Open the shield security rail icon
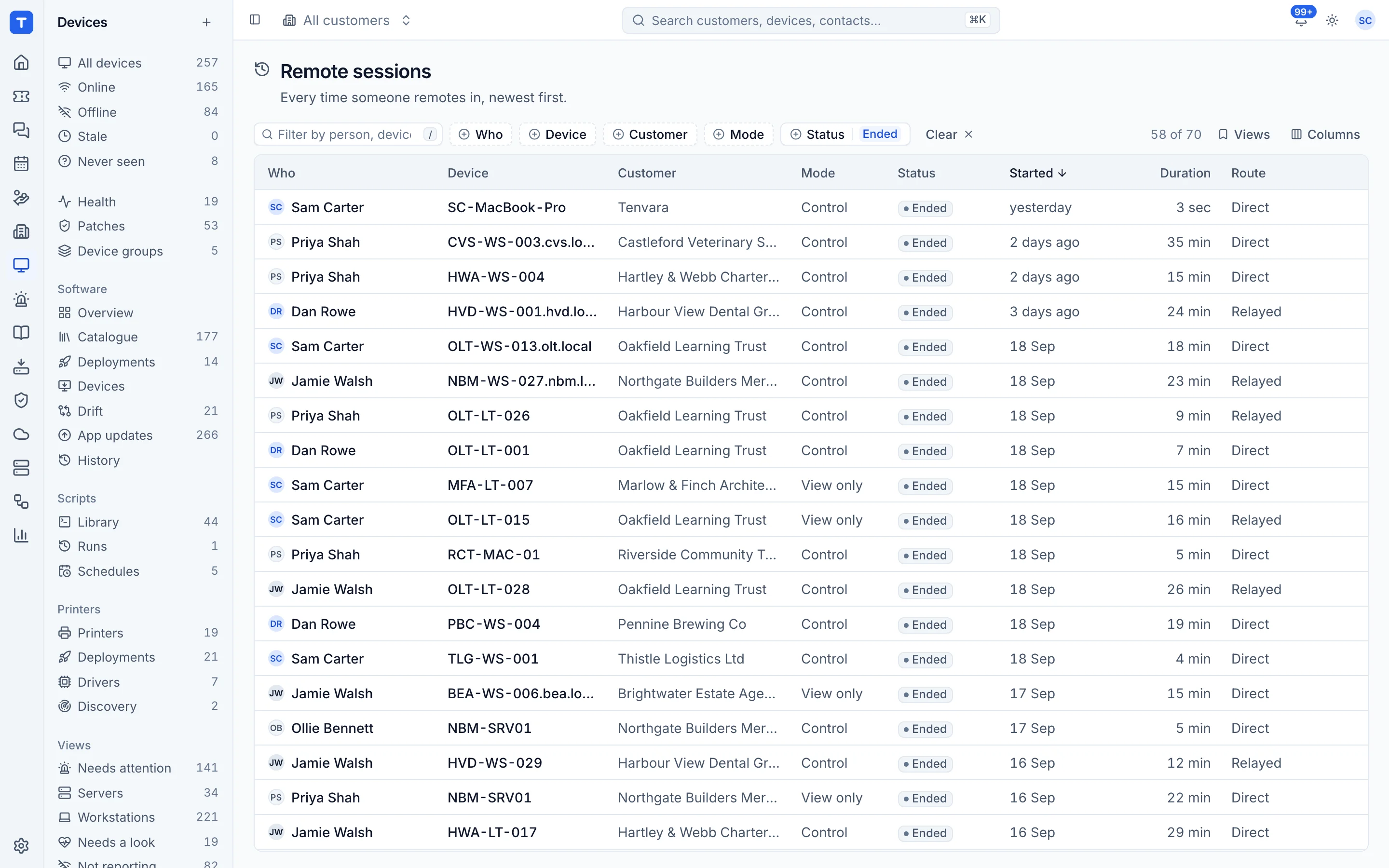Viewport: 1389px width, 868px height. pyautogui.click(x=21, y=400)
